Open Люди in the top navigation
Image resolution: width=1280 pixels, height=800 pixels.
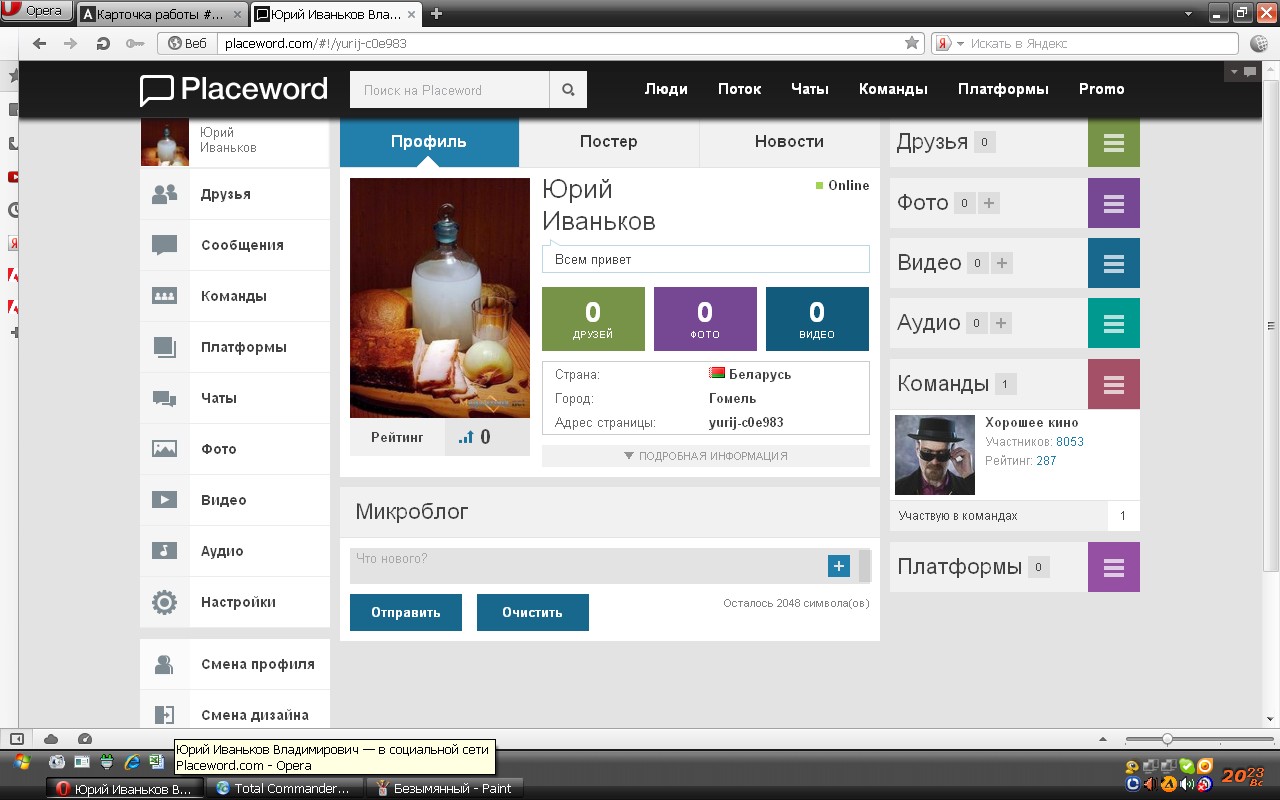[666, 89]
